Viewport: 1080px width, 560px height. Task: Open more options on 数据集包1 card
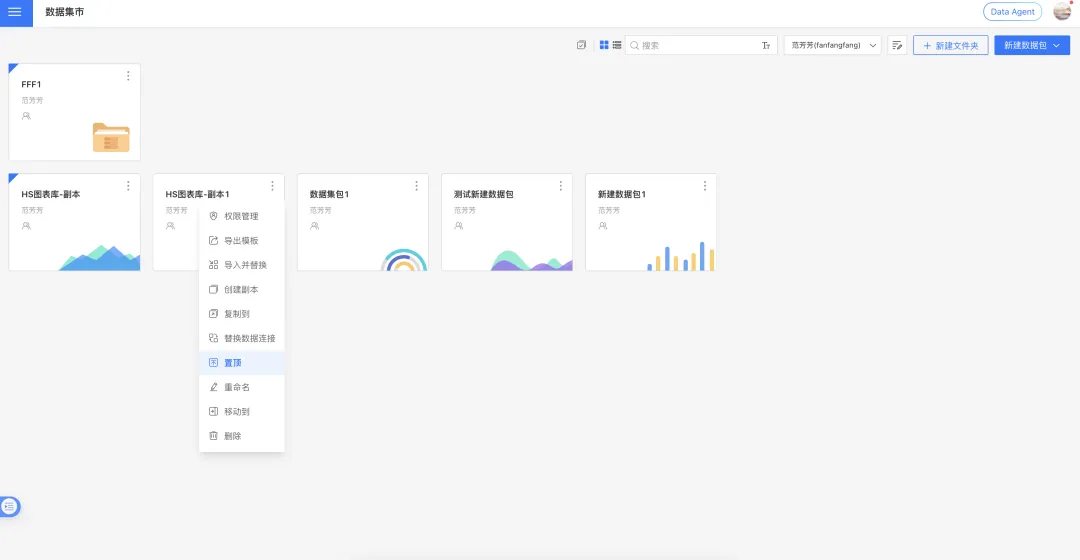[x=416, y=186]
